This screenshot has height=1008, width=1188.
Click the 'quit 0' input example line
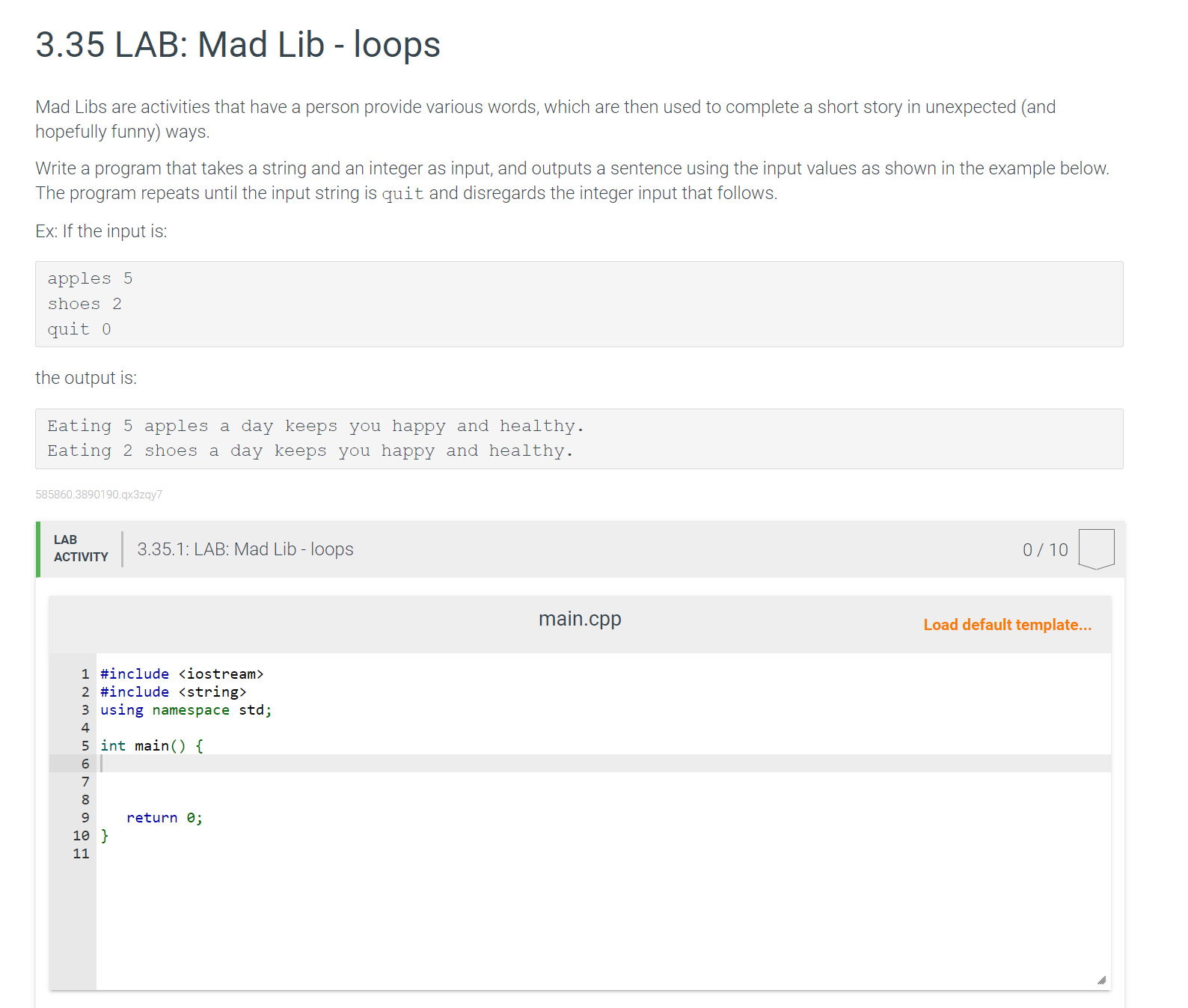coord(79,329)
